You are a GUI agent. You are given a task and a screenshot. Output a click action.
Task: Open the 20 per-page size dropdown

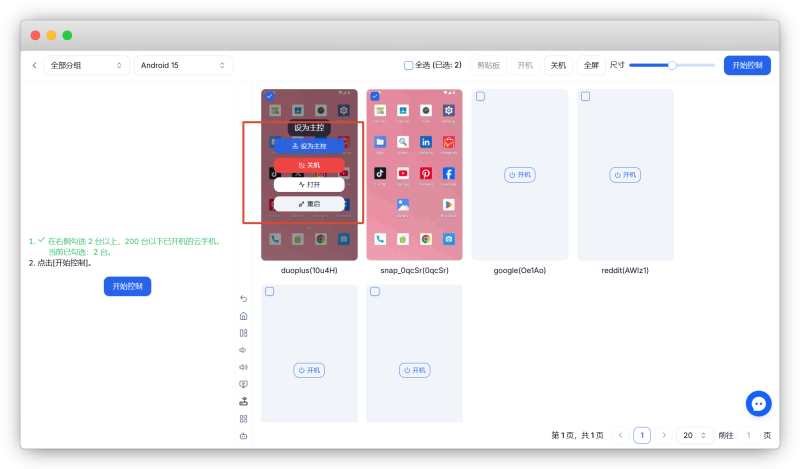pyautogui.click(x=694, y=435)
